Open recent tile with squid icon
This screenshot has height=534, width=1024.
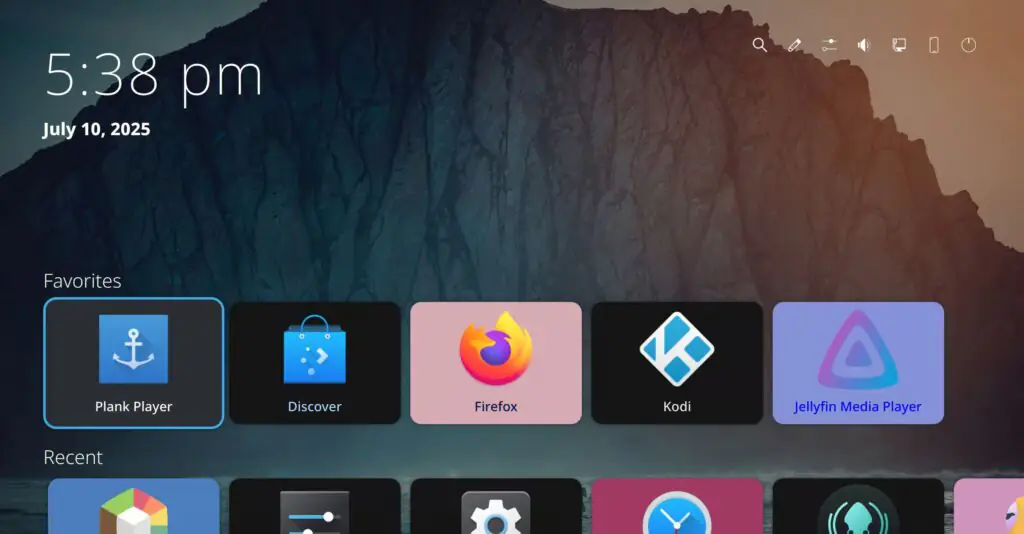click(858, 506)
